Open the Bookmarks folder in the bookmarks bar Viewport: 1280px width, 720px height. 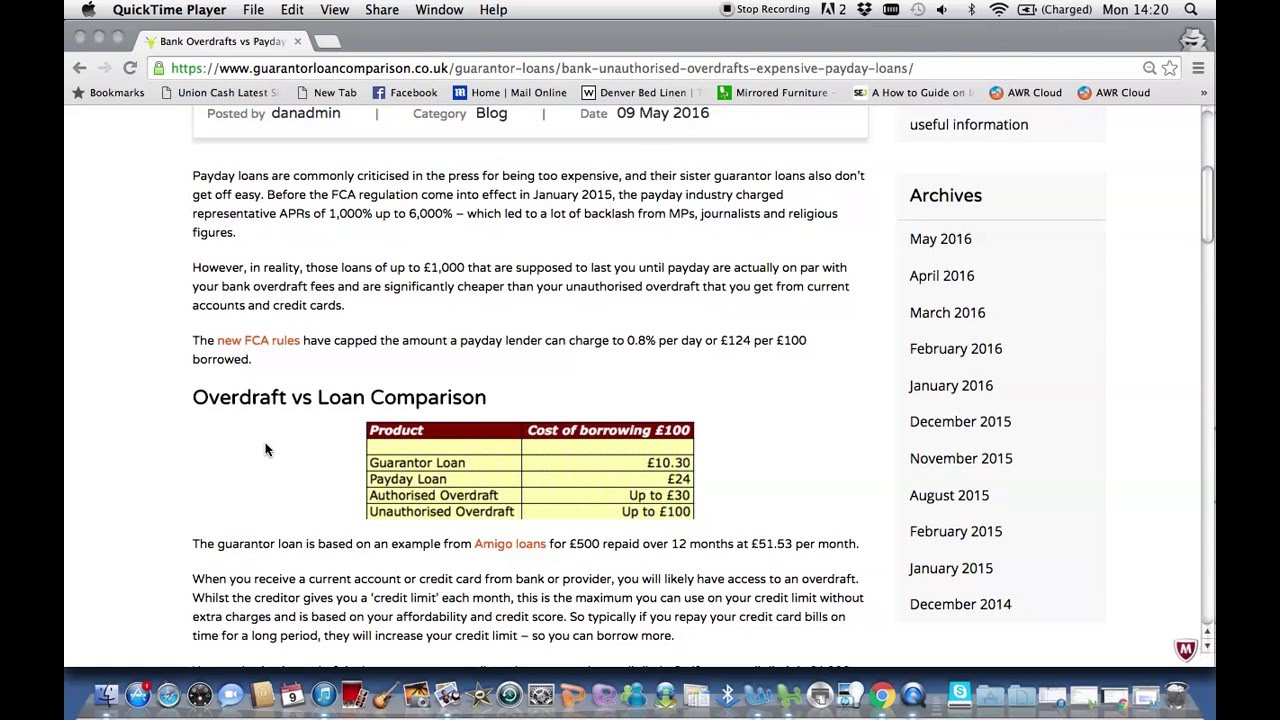coord(108,92)
